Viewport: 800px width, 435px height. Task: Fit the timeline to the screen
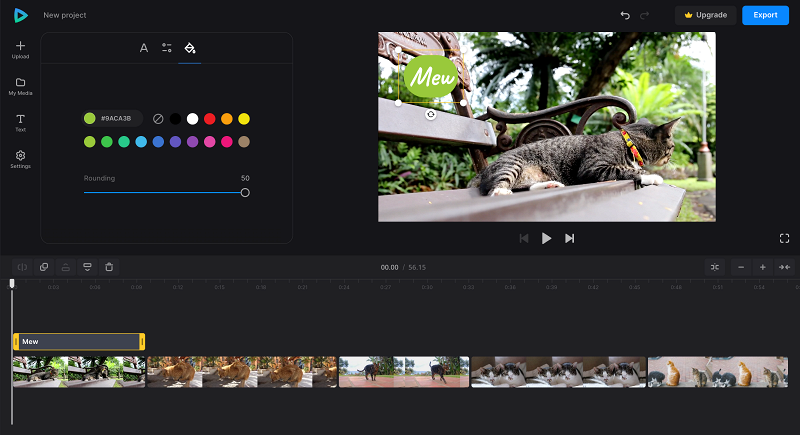[784, 267]
